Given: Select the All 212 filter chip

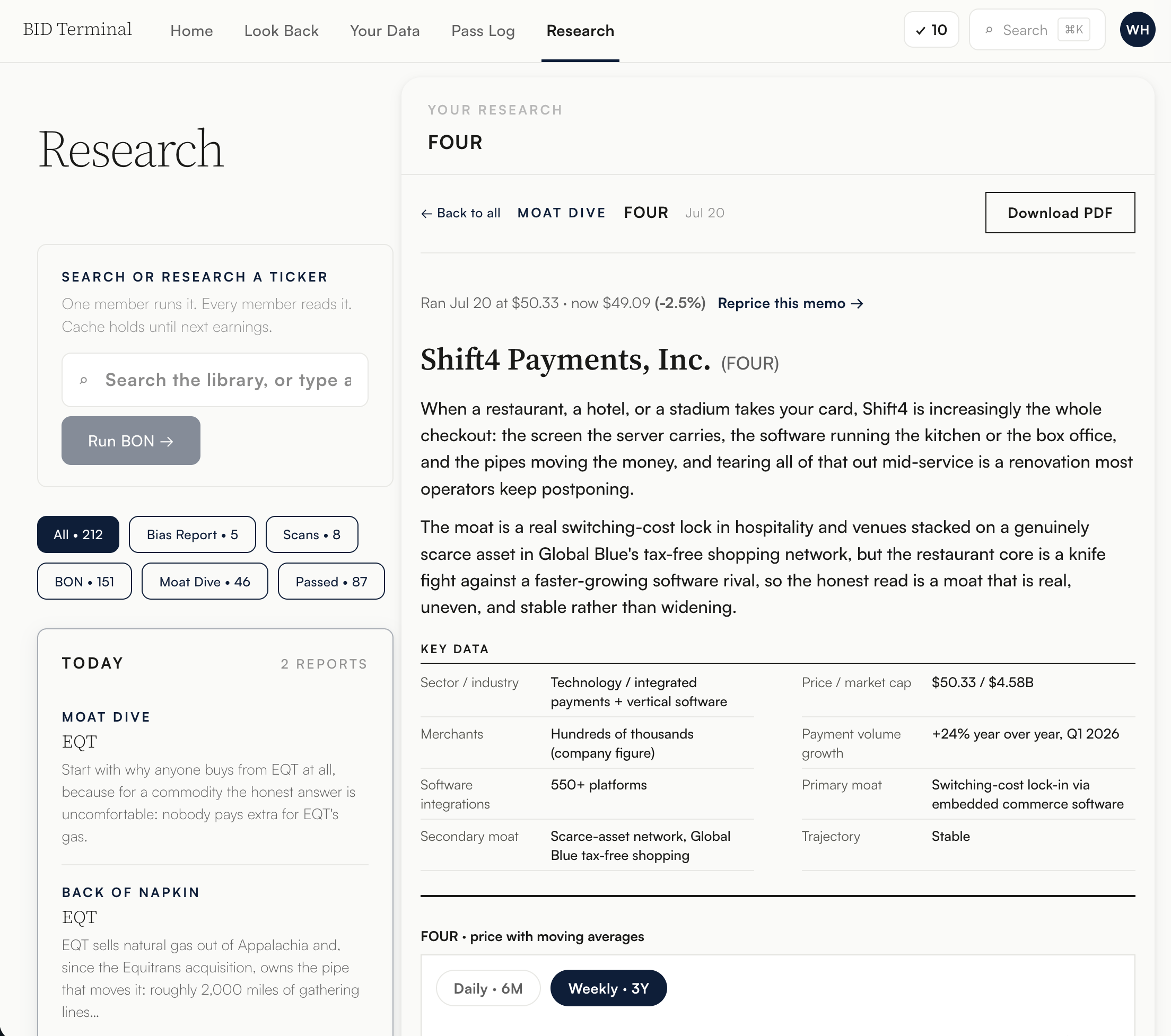Looking at the screenshot, I should (x=78, y=534).
